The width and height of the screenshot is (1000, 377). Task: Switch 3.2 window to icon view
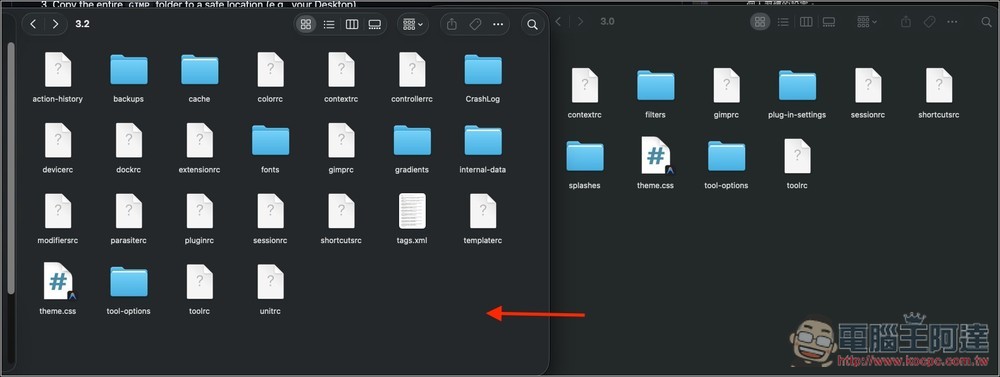tap(305, 24)
